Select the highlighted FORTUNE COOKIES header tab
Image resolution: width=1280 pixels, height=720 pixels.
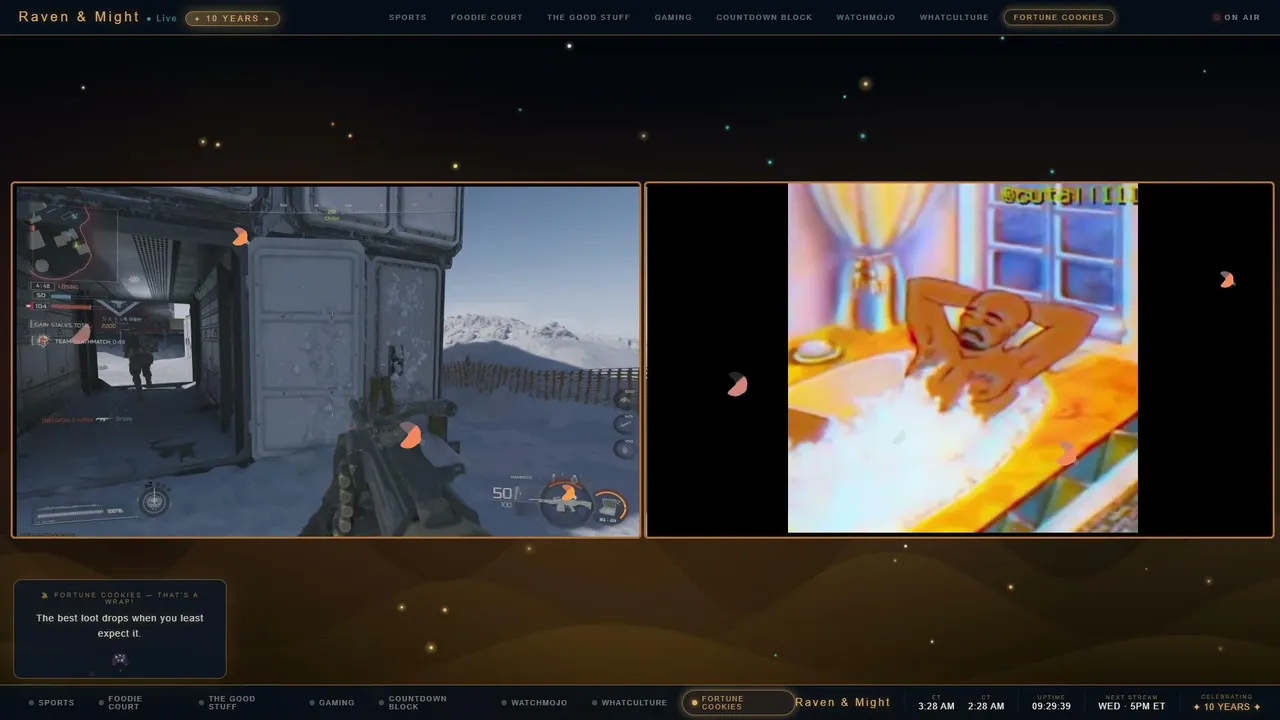click(1059, 17)
